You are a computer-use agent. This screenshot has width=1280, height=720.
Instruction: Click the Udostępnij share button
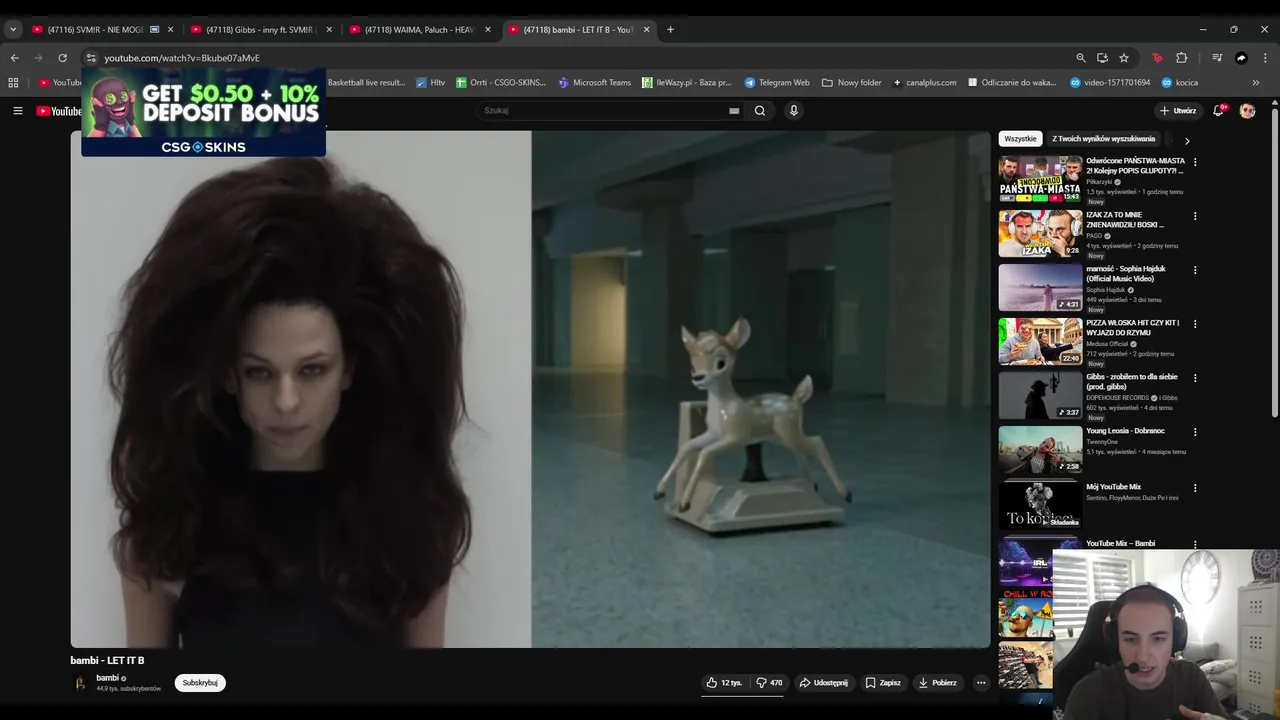tap(823, 683)
